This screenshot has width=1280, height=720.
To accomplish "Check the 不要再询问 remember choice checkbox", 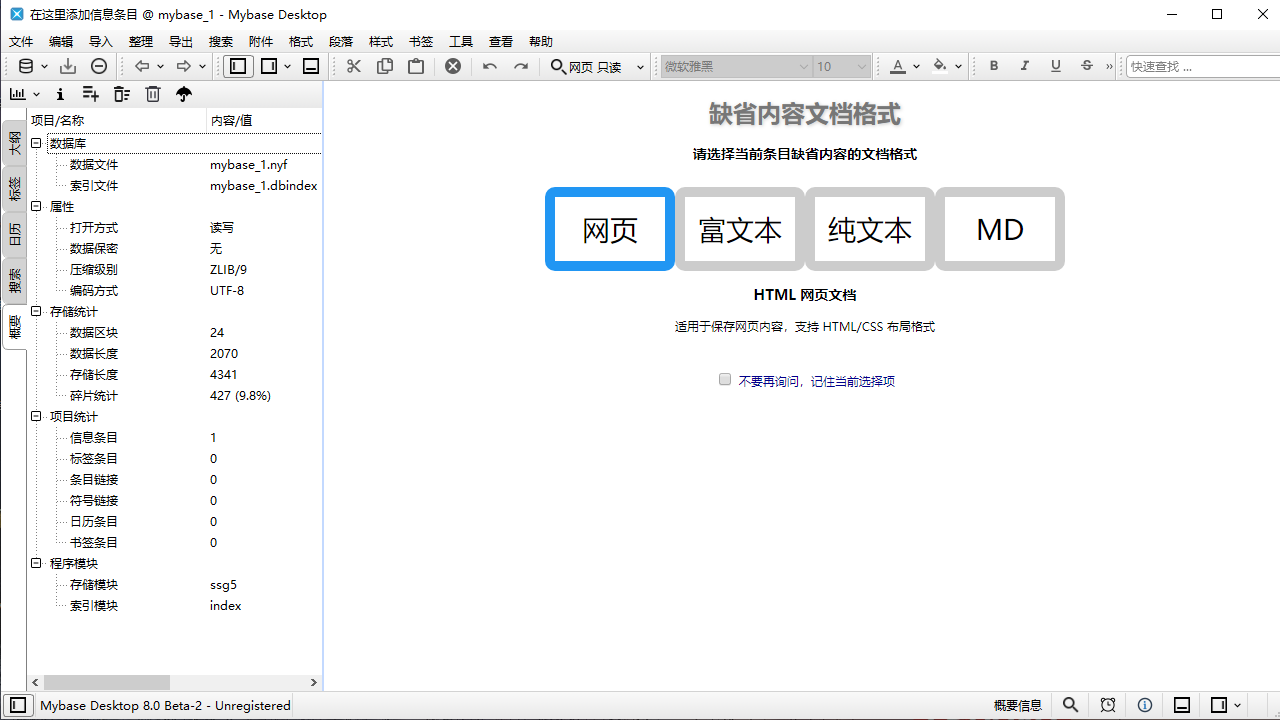I will click(724, 379).
